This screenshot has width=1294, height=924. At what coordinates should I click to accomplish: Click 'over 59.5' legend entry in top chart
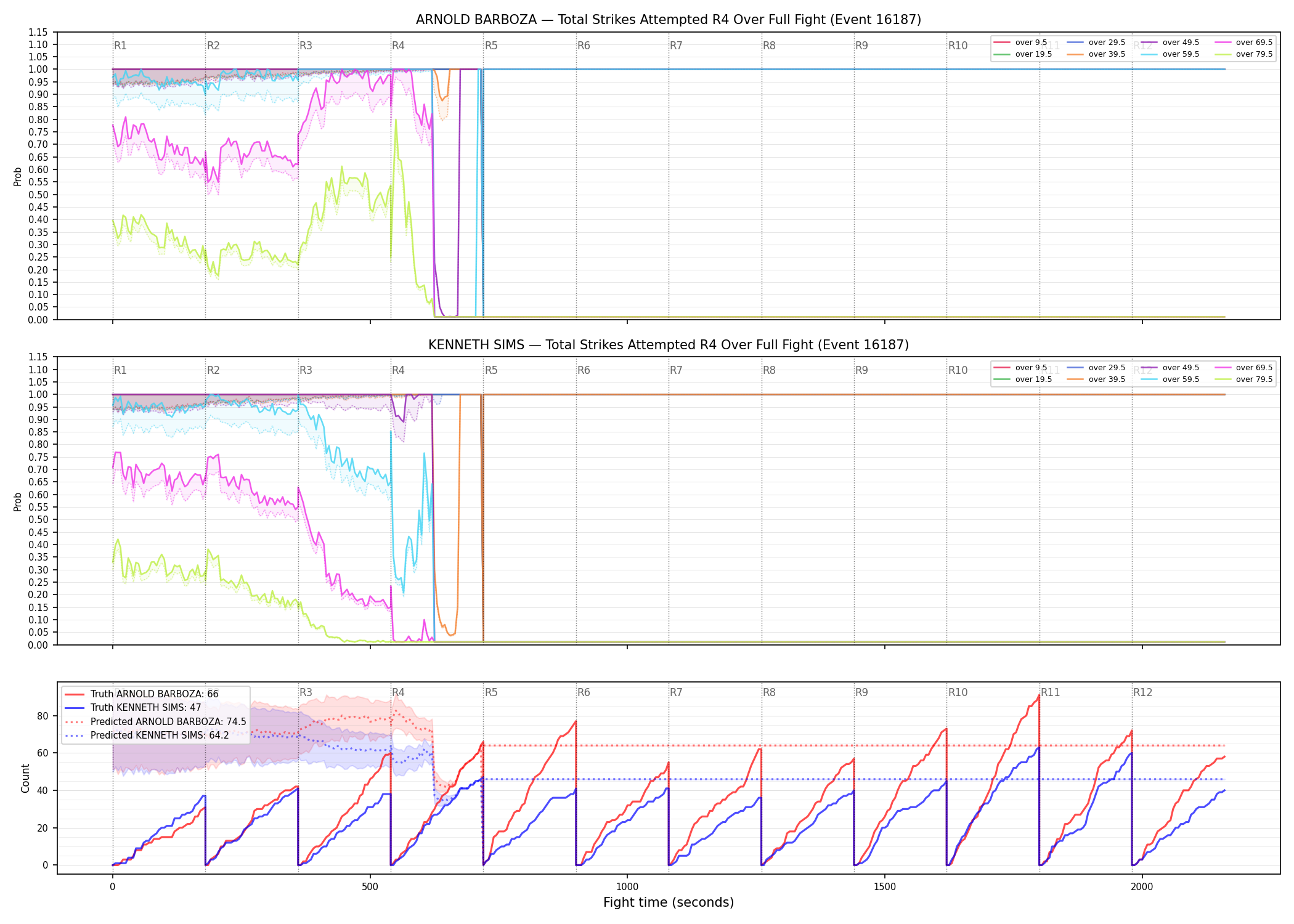[x=1170, y=54]
